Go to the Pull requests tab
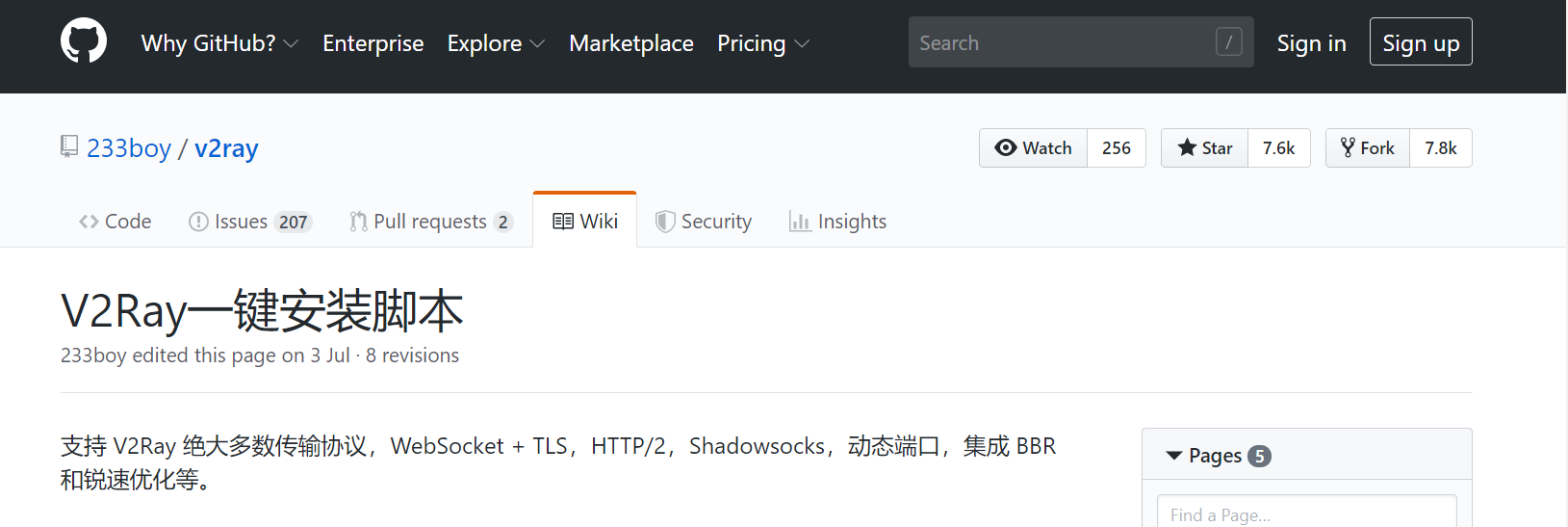Viewport: 1568px width, 527px height. (x=430, y=222)
